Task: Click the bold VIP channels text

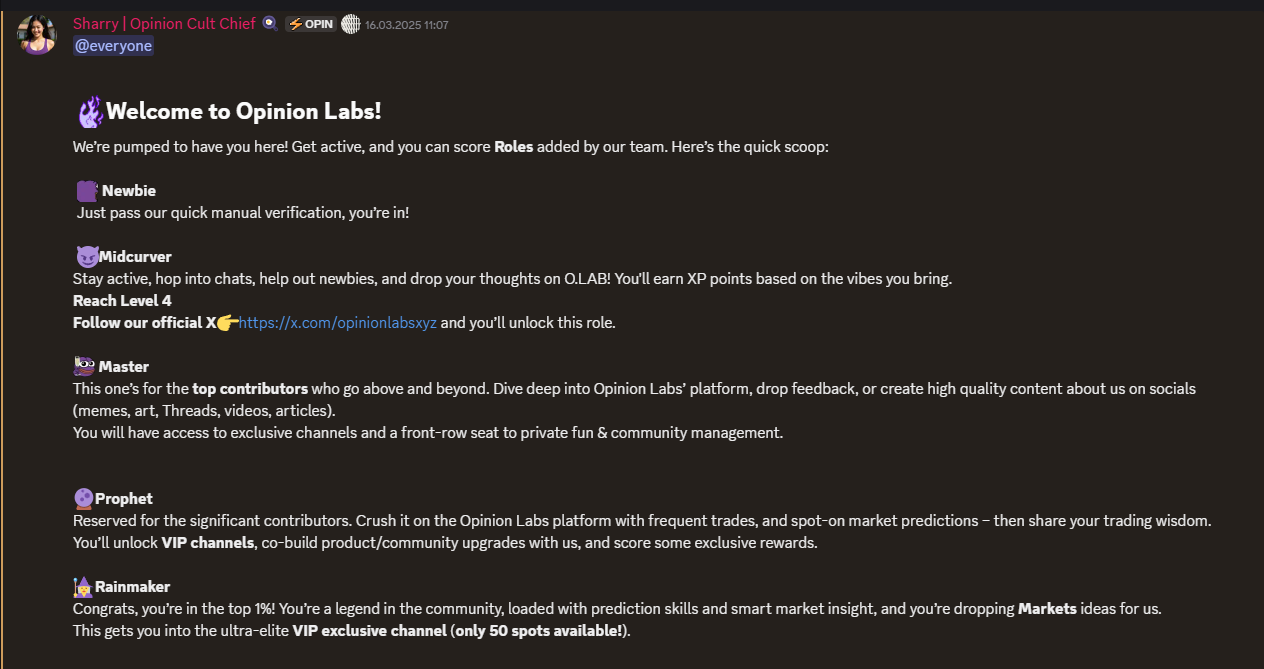Action: (208, 543)
